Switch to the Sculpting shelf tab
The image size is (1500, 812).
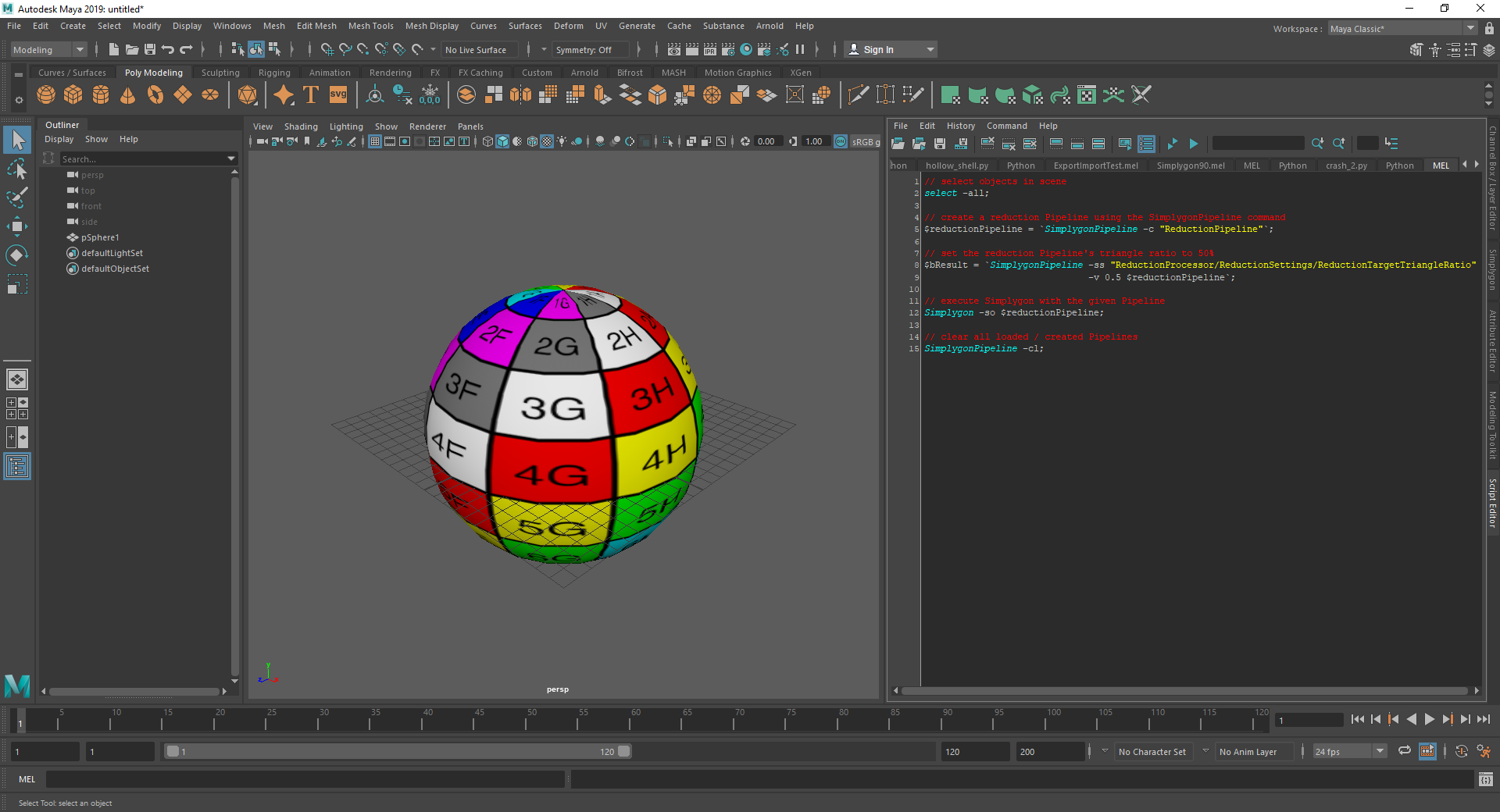220,73
